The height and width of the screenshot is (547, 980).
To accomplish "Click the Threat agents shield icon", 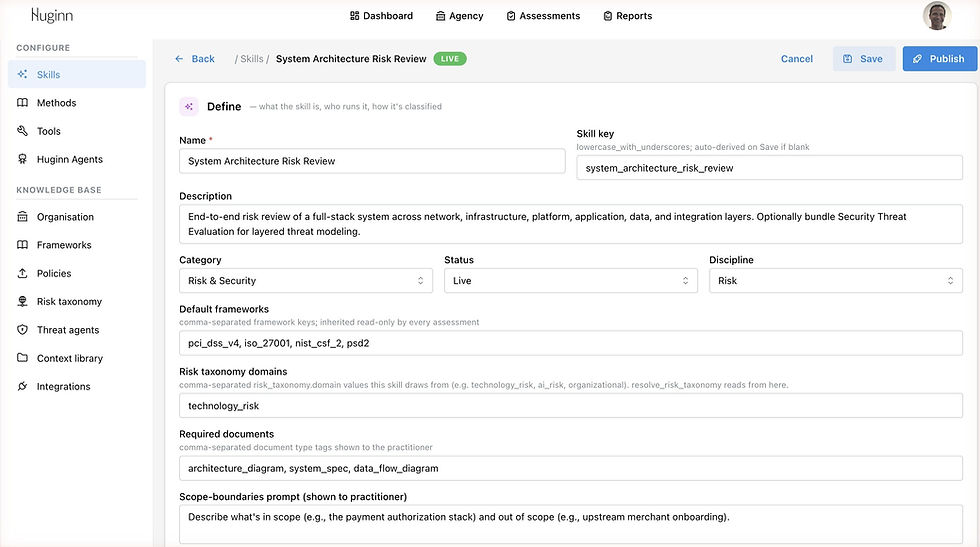I will 22,329.
